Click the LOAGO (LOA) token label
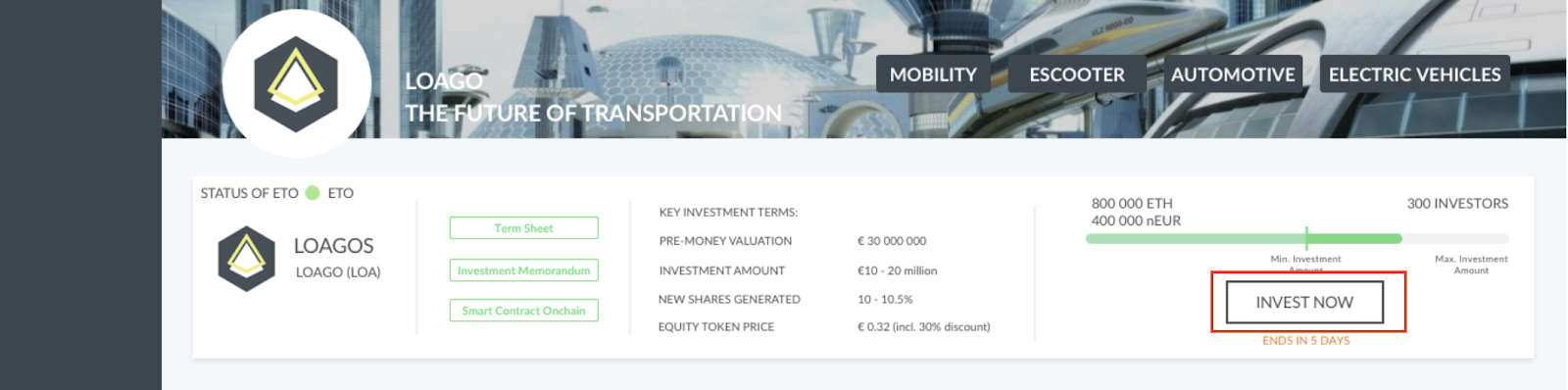 [338, 272]
